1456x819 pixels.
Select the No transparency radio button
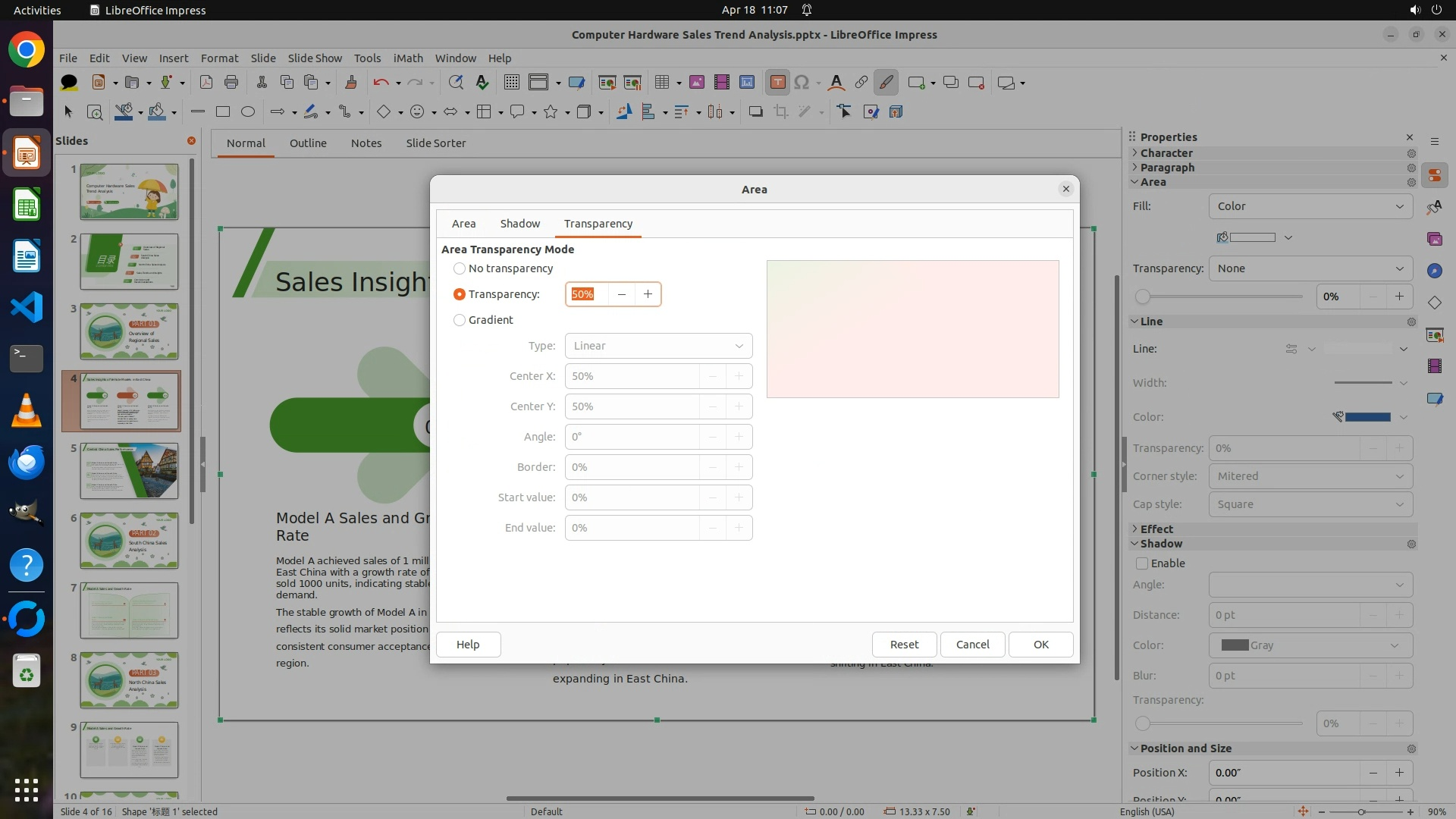point(460,268)
